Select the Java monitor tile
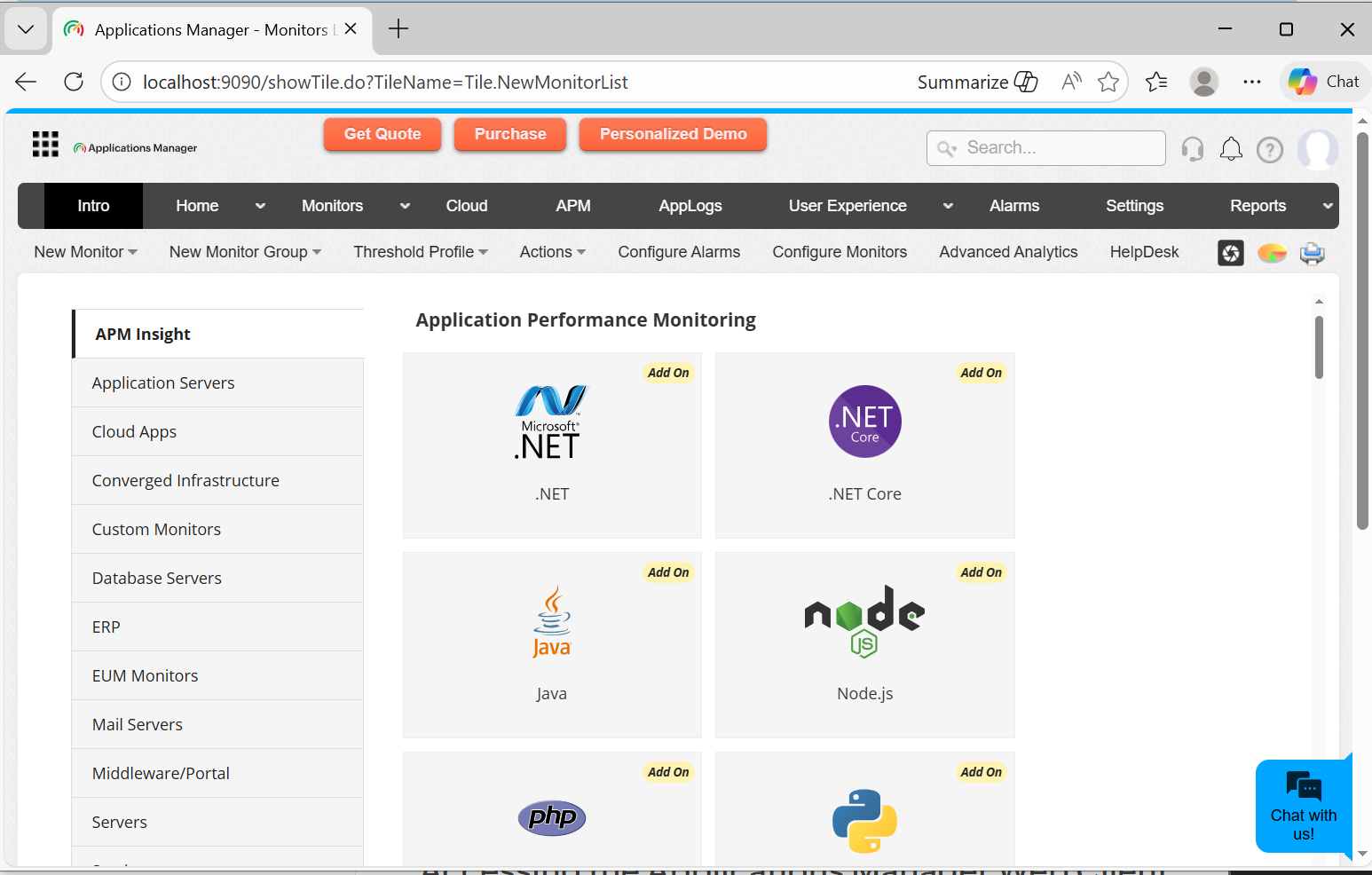This screenshot has width=1372, height=875. [552, 644]
